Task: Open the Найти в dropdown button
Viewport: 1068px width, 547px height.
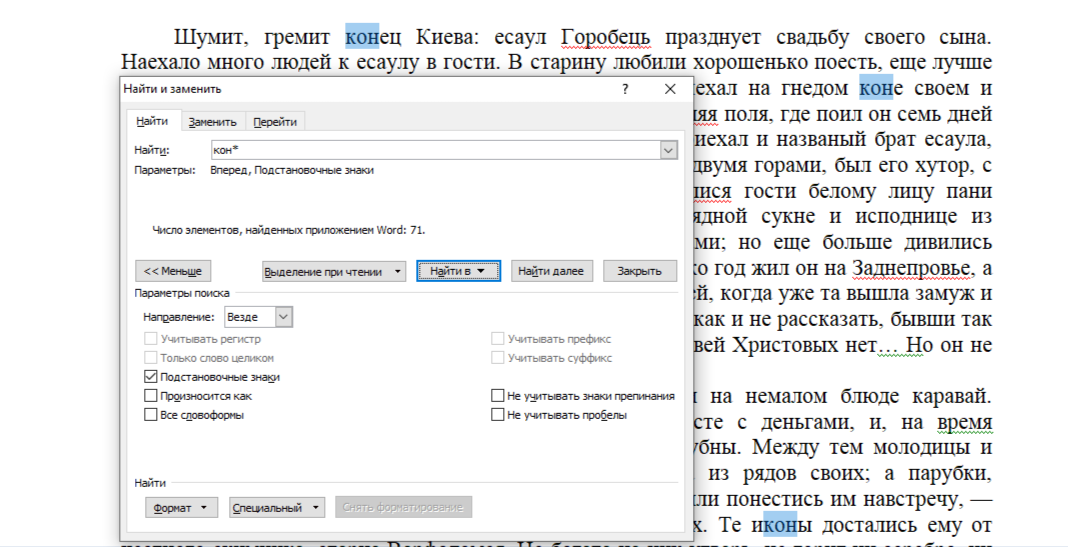Action: coord(458,271)
